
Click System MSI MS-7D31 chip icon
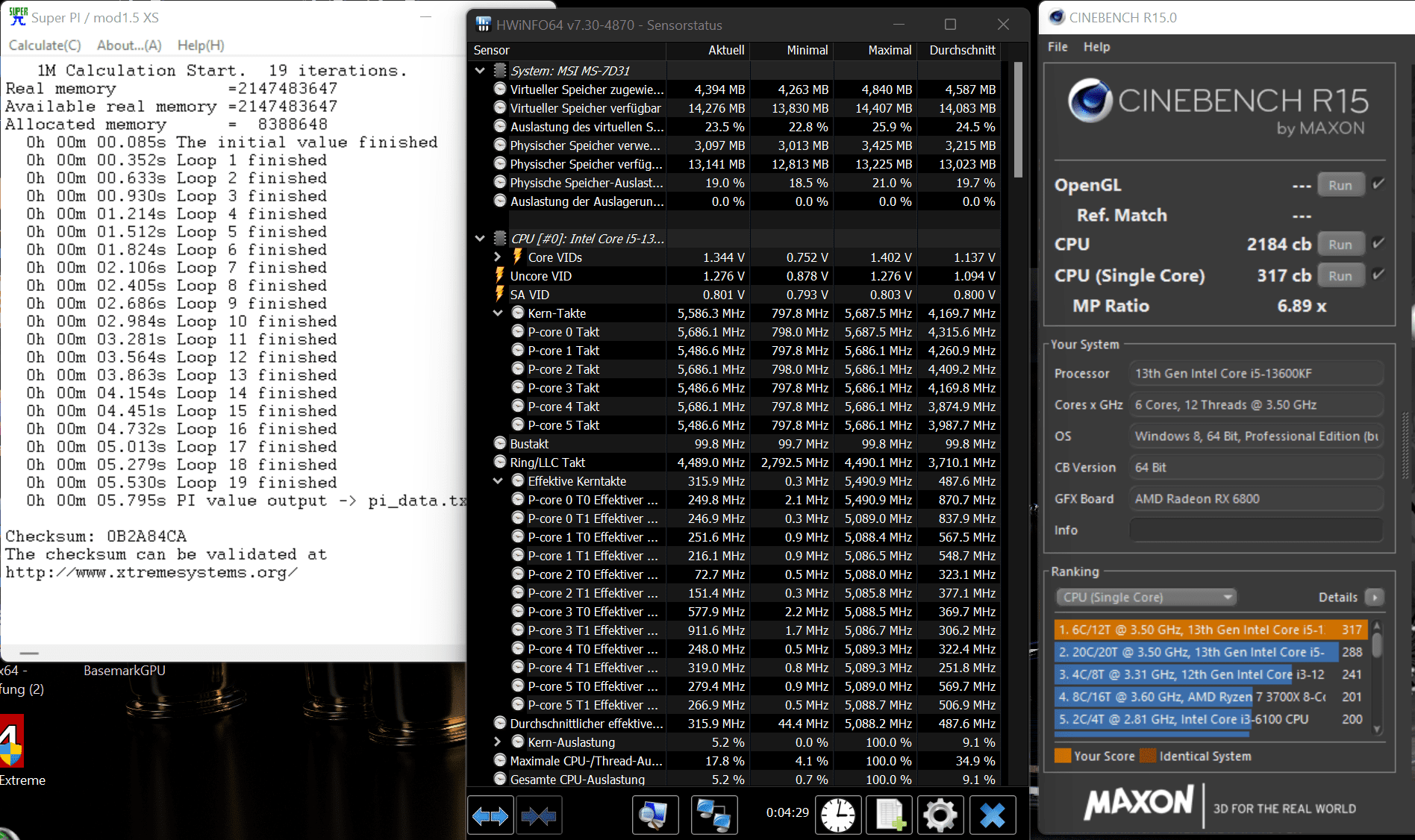pyautogui.click(x=500, y=70)
